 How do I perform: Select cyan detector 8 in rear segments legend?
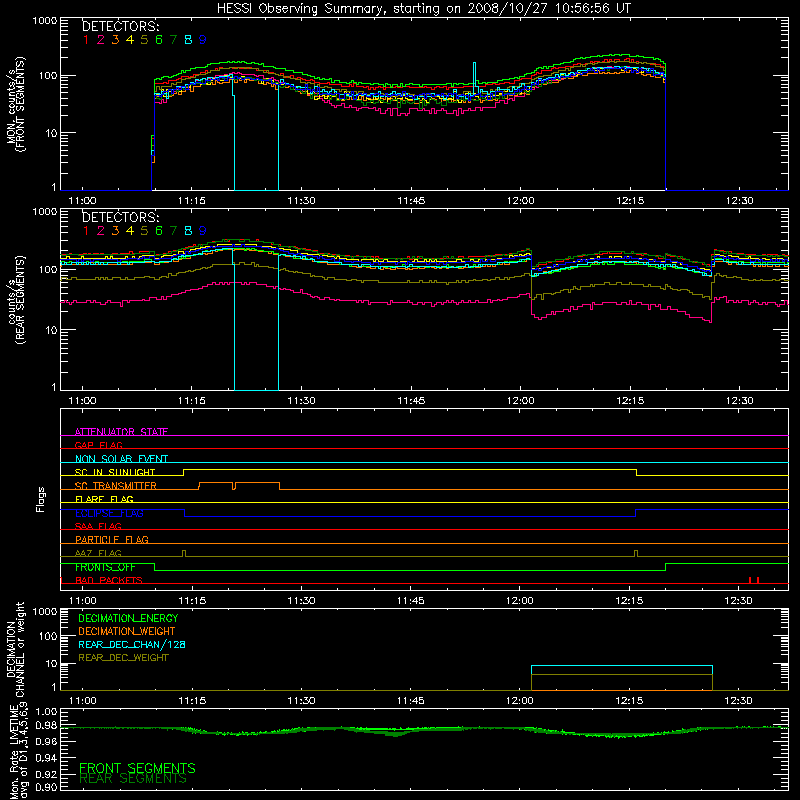click(188, 231)
